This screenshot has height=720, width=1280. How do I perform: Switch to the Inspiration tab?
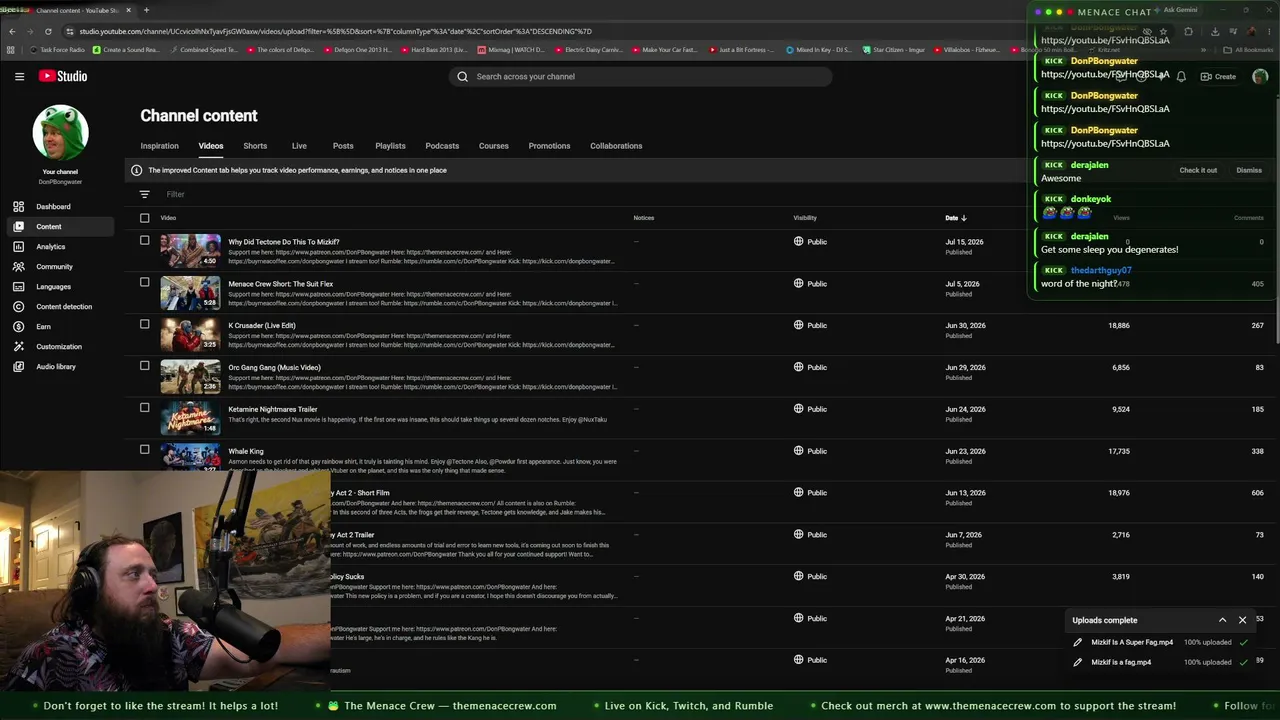pos(159,146)
